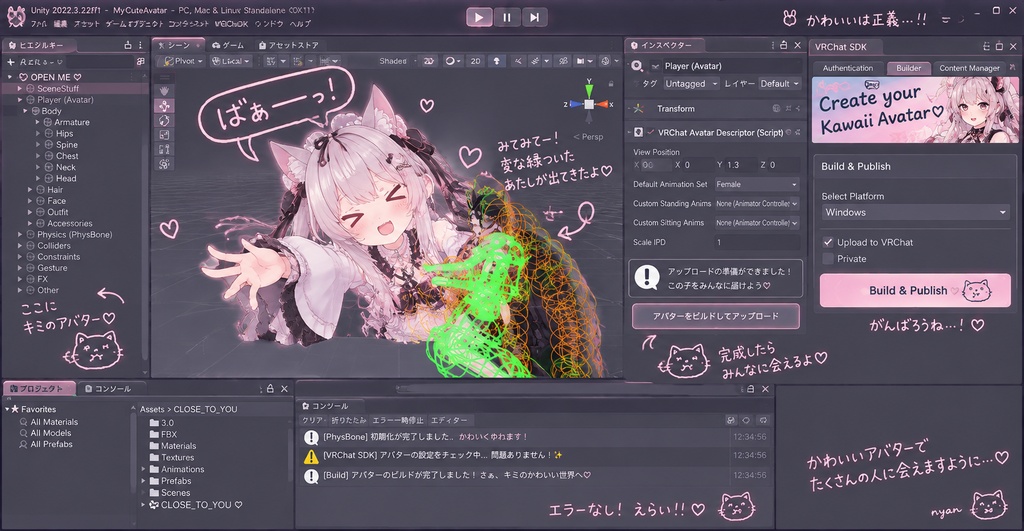The width and height of the screenshot is (1024, 531).
Task: Click the red X axis on the scene gizmo
Action: (603, 104)
